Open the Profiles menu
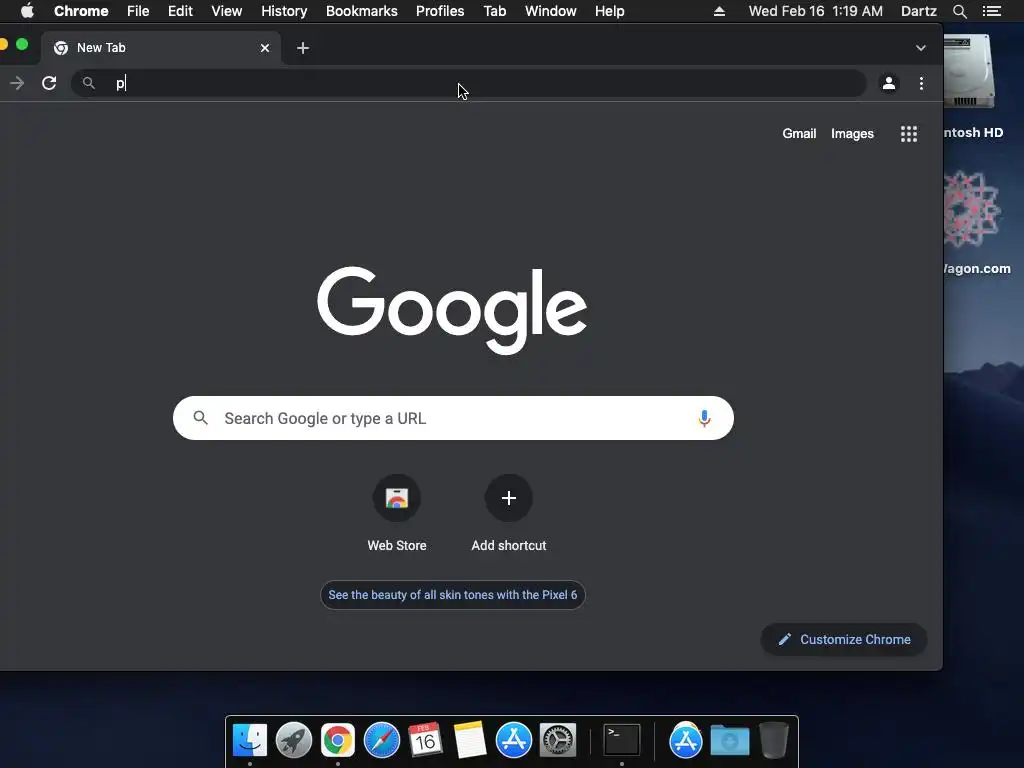This screenshot has height=768, width=1024. [x=440, y=11]
